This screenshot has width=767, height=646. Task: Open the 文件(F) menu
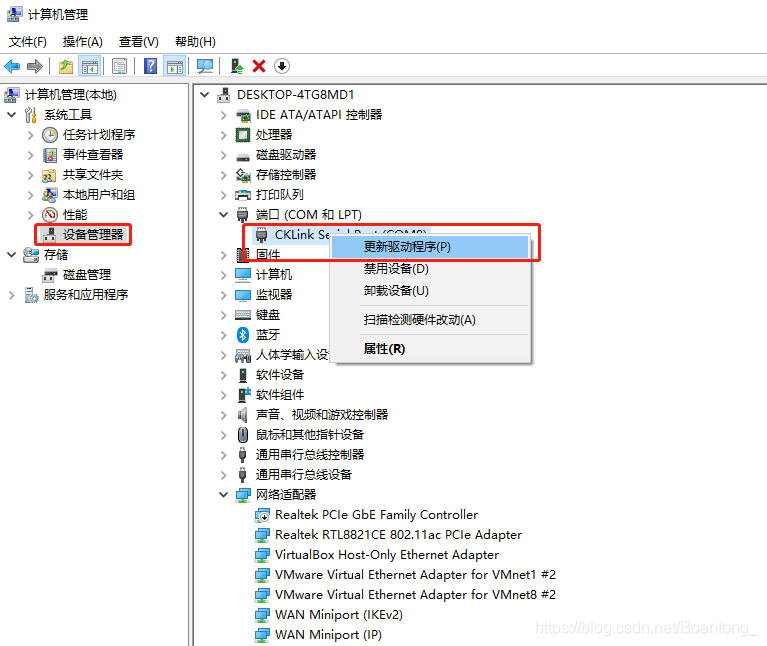[x=28, y=42]
